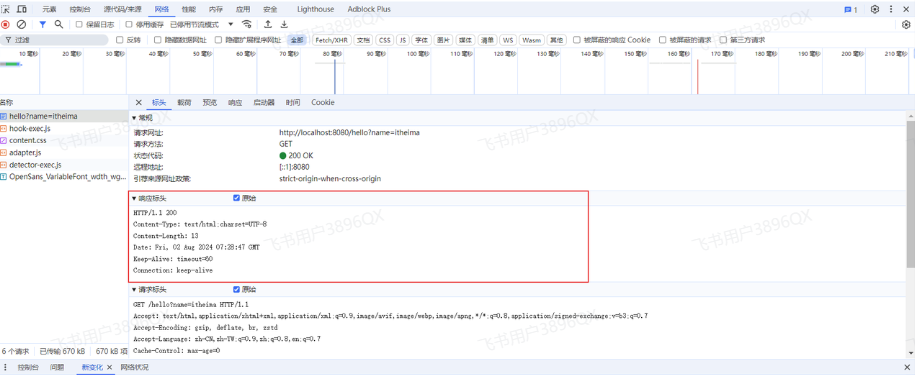The width and height of the screenshot is (915, 375).
Task: Filter by CSS request type
Action: point(384,40)
